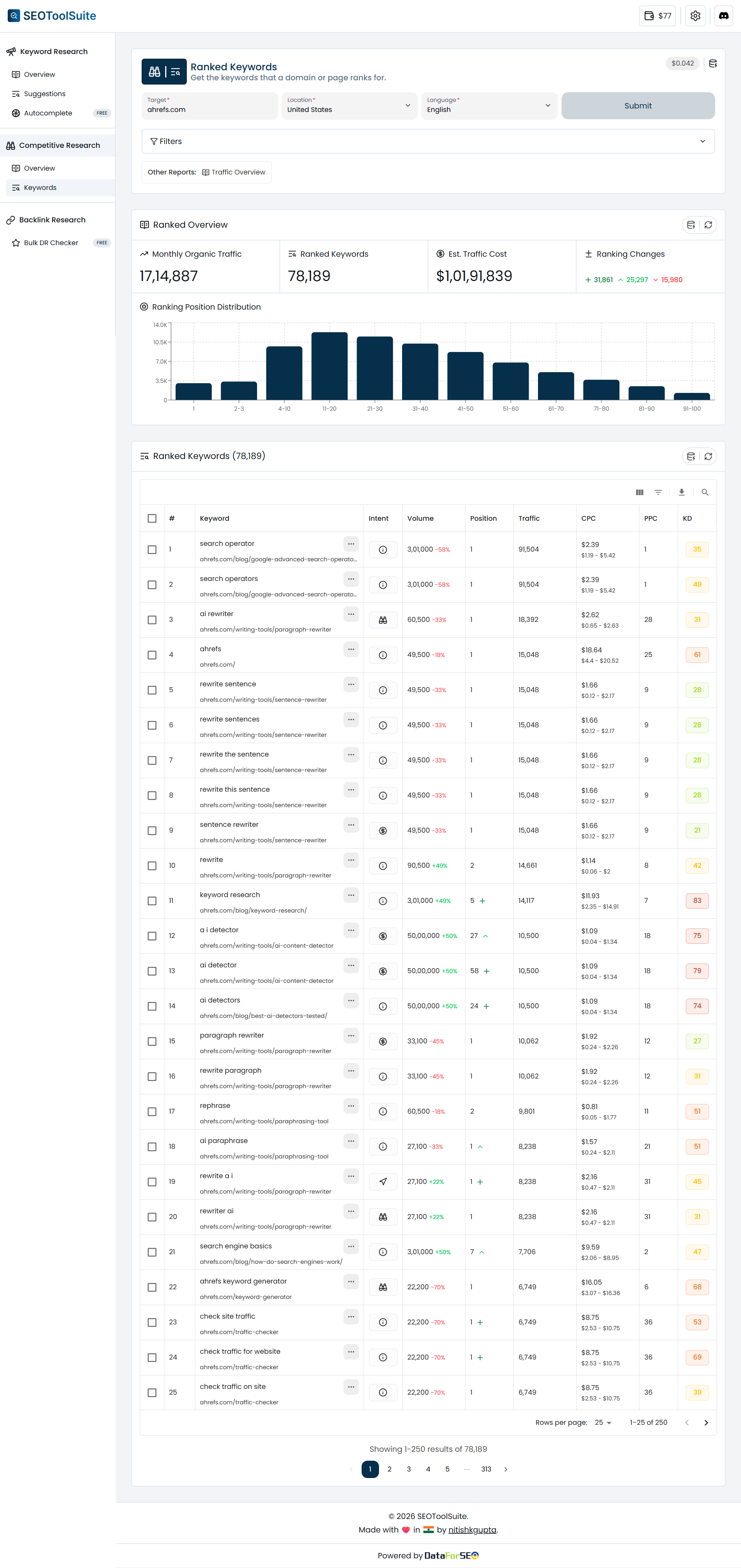
Task: Click the Target domain input field
Action: click(x=209, y=106)
